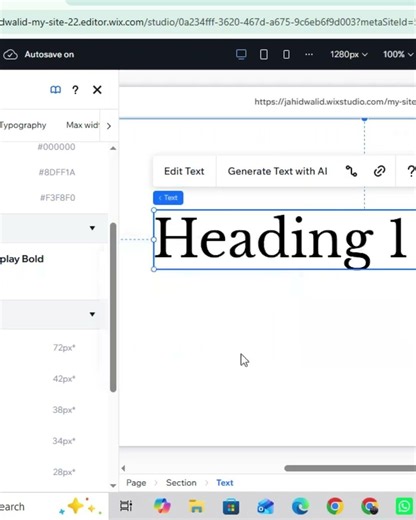Open File Explorer from the taskbar

pyautogui.click(x=196, y=506)
